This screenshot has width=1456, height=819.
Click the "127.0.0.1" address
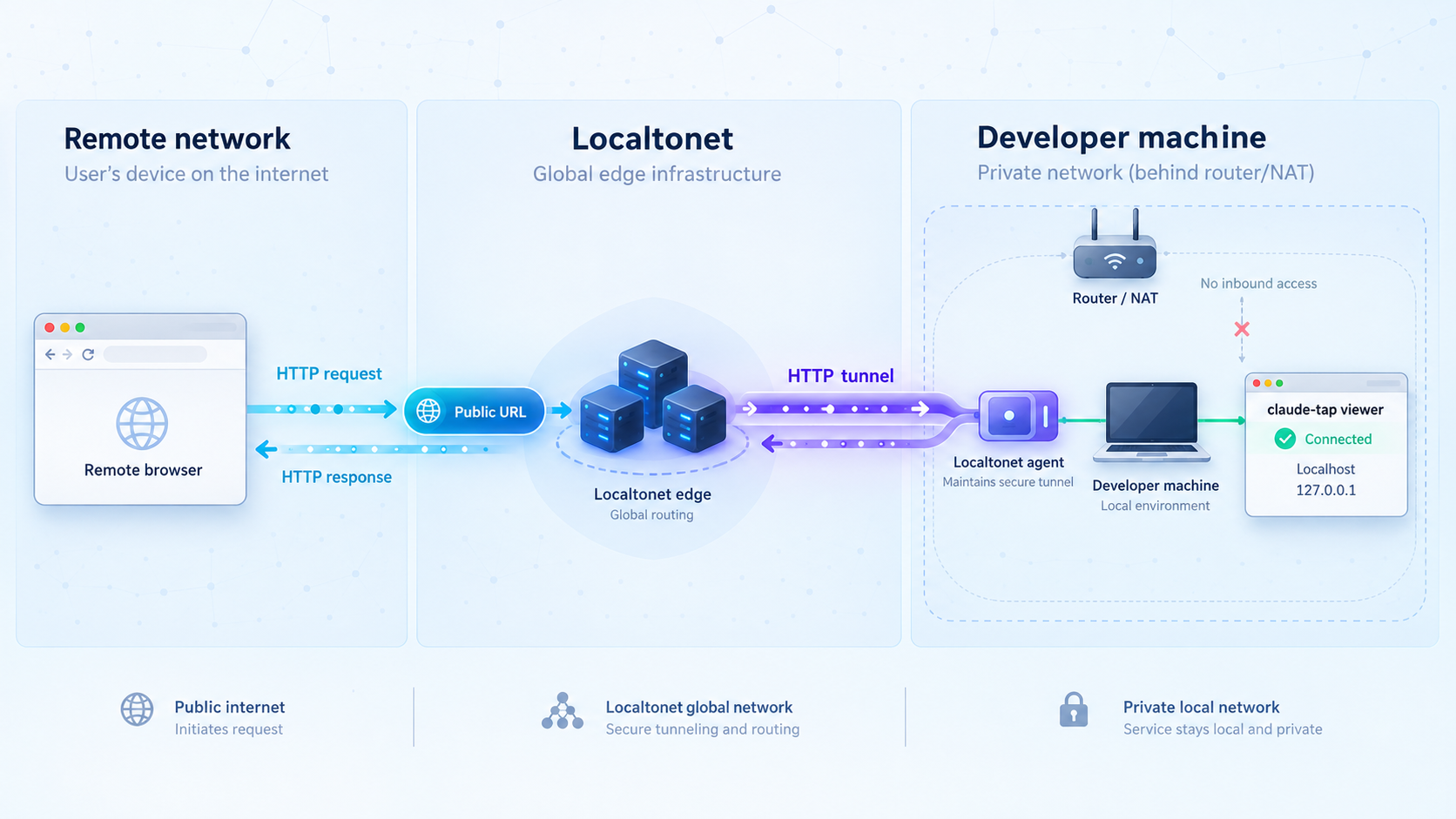point(1325,490)
